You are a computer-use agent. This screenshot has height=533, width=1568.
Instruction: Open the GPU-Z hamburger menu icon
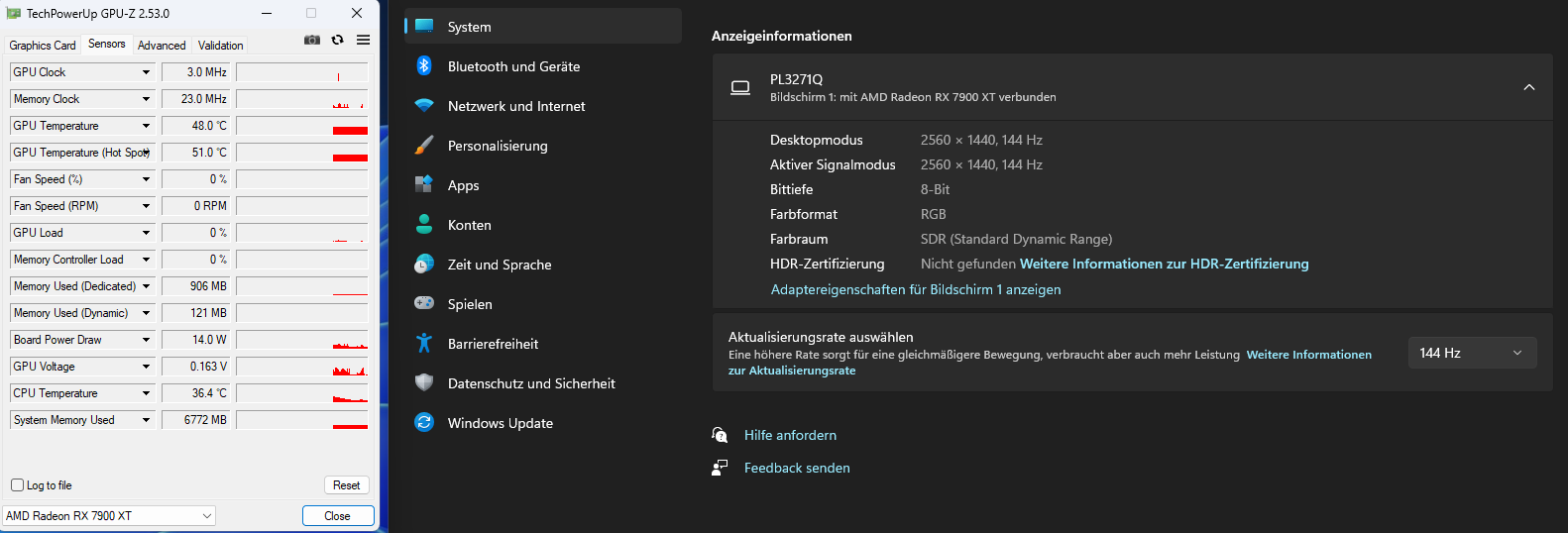tap(364, 40)
